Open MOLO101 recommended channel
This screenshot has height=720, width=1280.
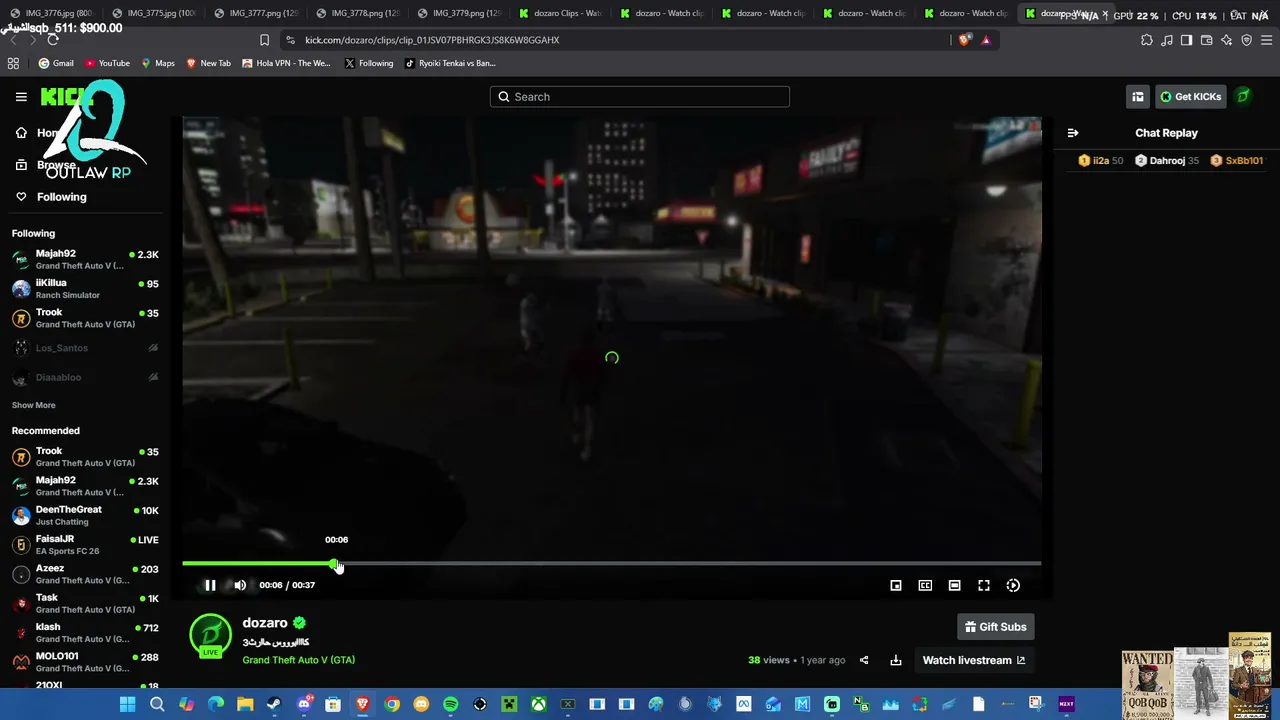(85, 662)
